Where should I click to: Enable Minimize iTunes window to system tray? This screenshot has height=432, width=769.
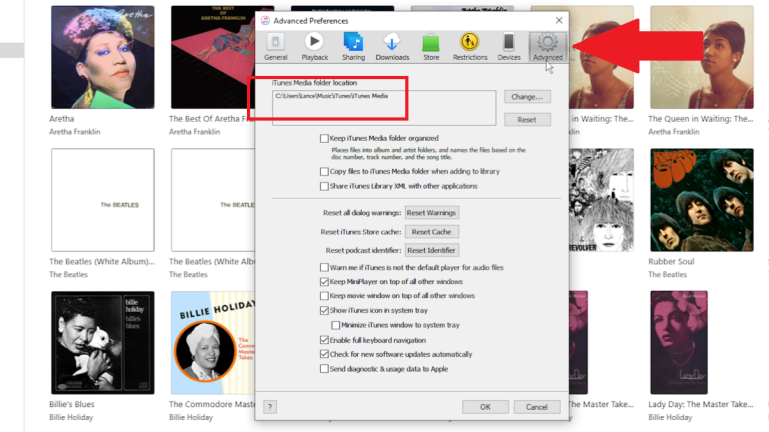pos(335,325)
